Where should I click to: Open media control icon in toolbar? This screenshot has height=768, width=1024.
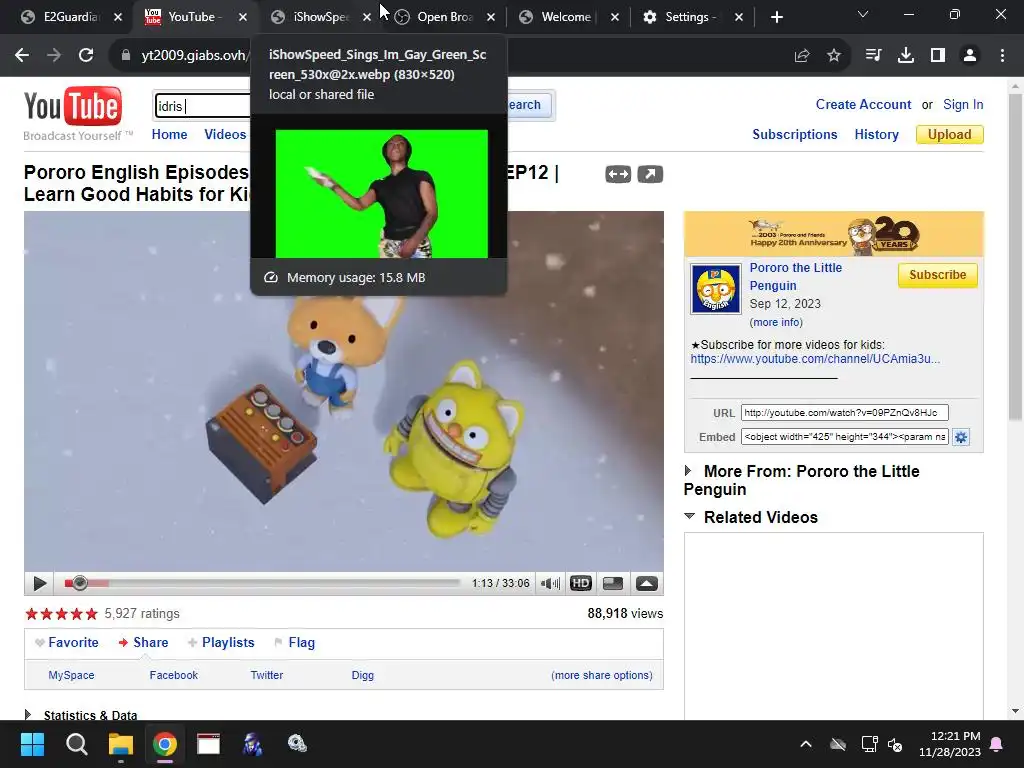[x=873, y=56]
